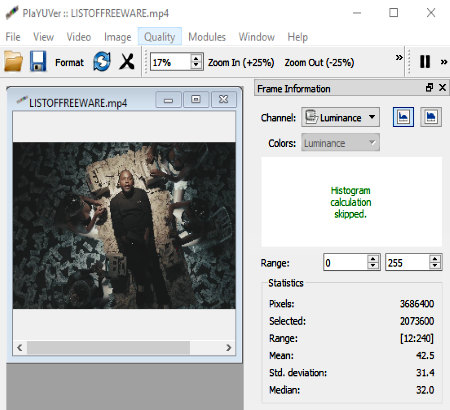The image size is (450, 410).
Task: Click the Range maximum field showing 255
Action: coord(407,263)
